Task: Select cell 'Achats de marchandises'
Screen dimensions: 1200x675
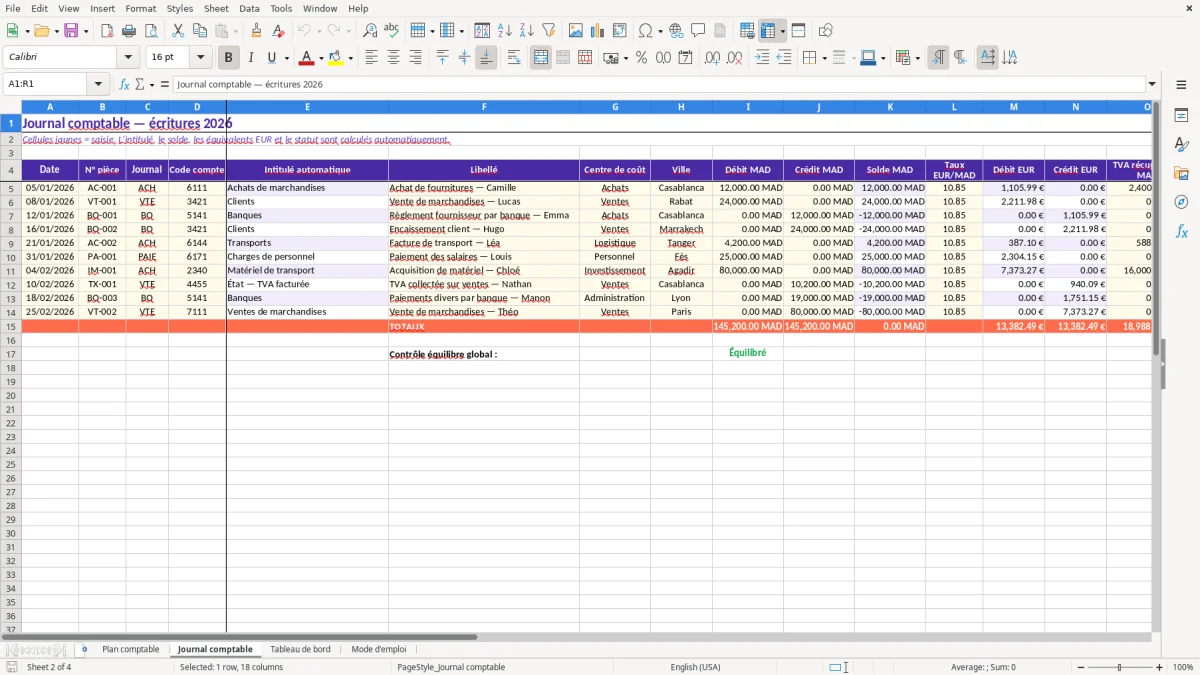Action: (307, 187)
